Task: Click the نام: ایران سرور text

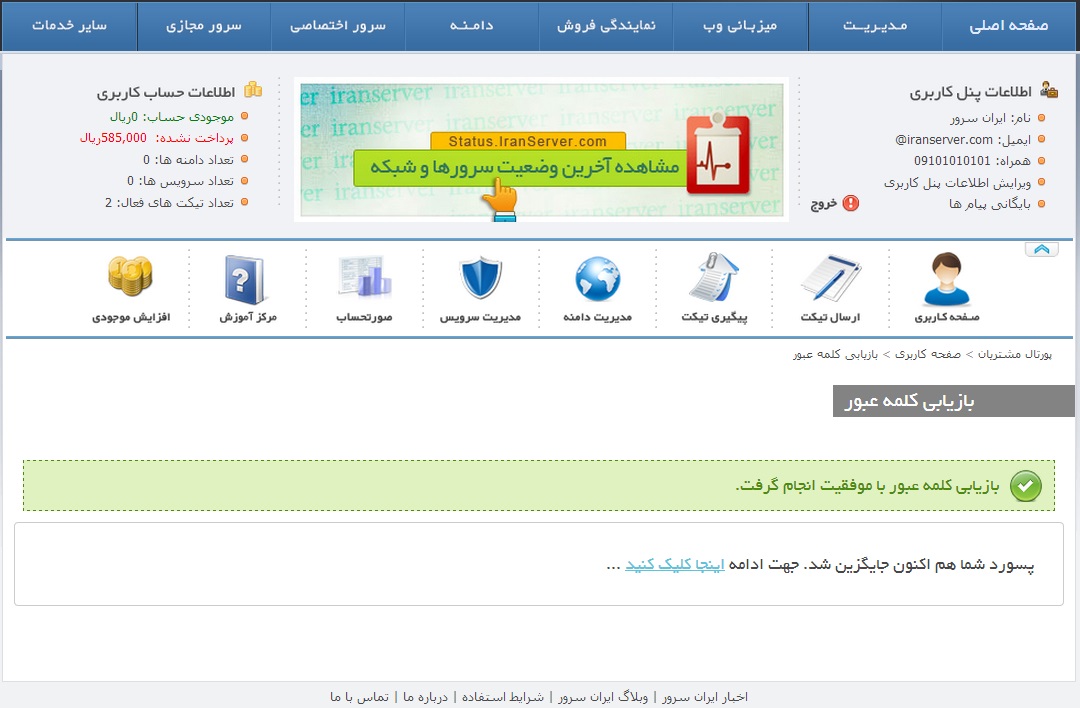Action: point(990,118)
